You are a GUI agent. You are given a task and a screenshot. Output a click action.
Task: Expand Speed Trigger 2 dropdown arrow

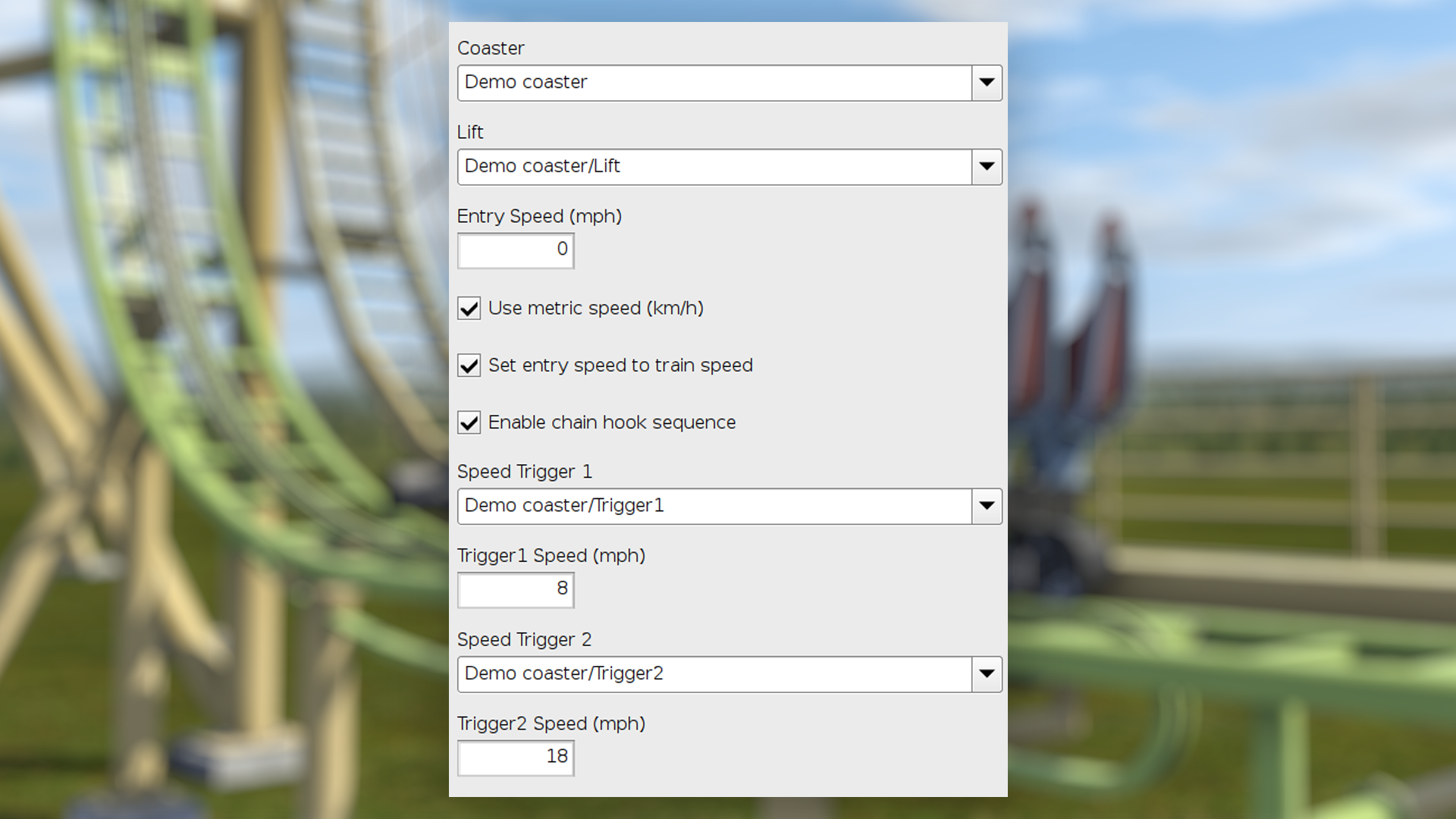tap(987, 674)
